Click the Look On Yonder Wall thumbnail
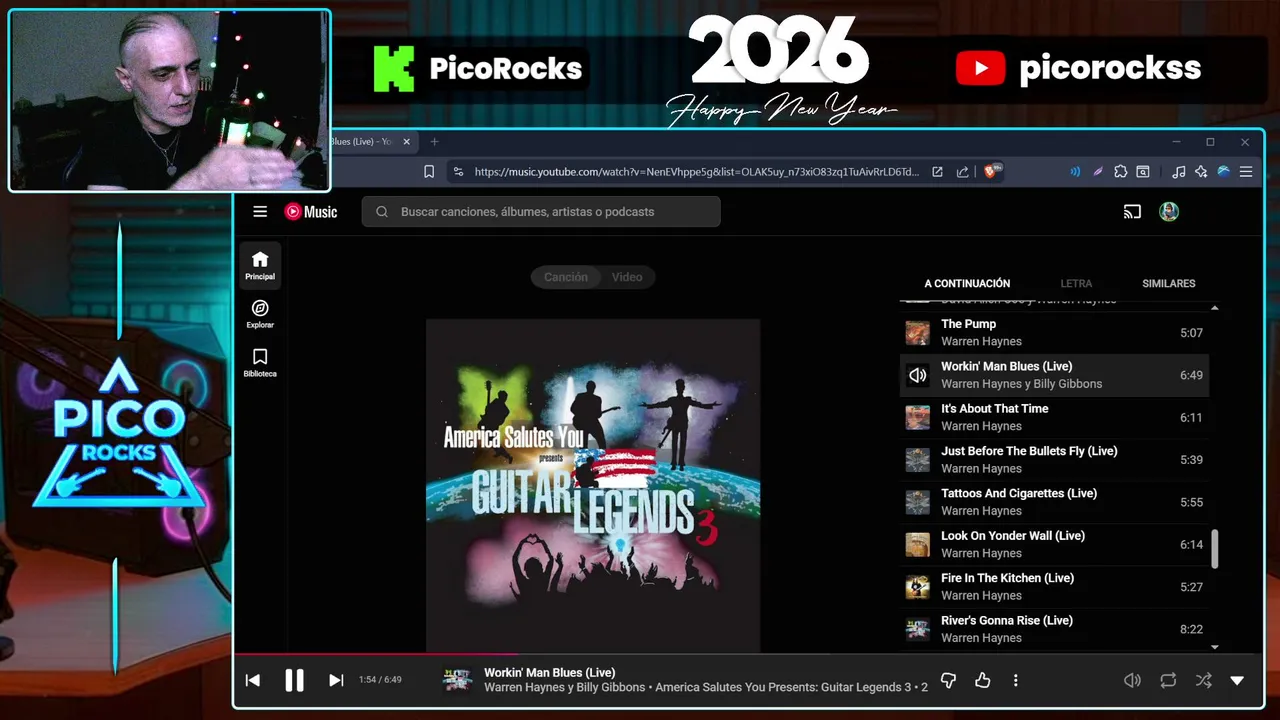The height and width of the screenshot is (720, 1280). pyautogui.click(x=917, y=545)
